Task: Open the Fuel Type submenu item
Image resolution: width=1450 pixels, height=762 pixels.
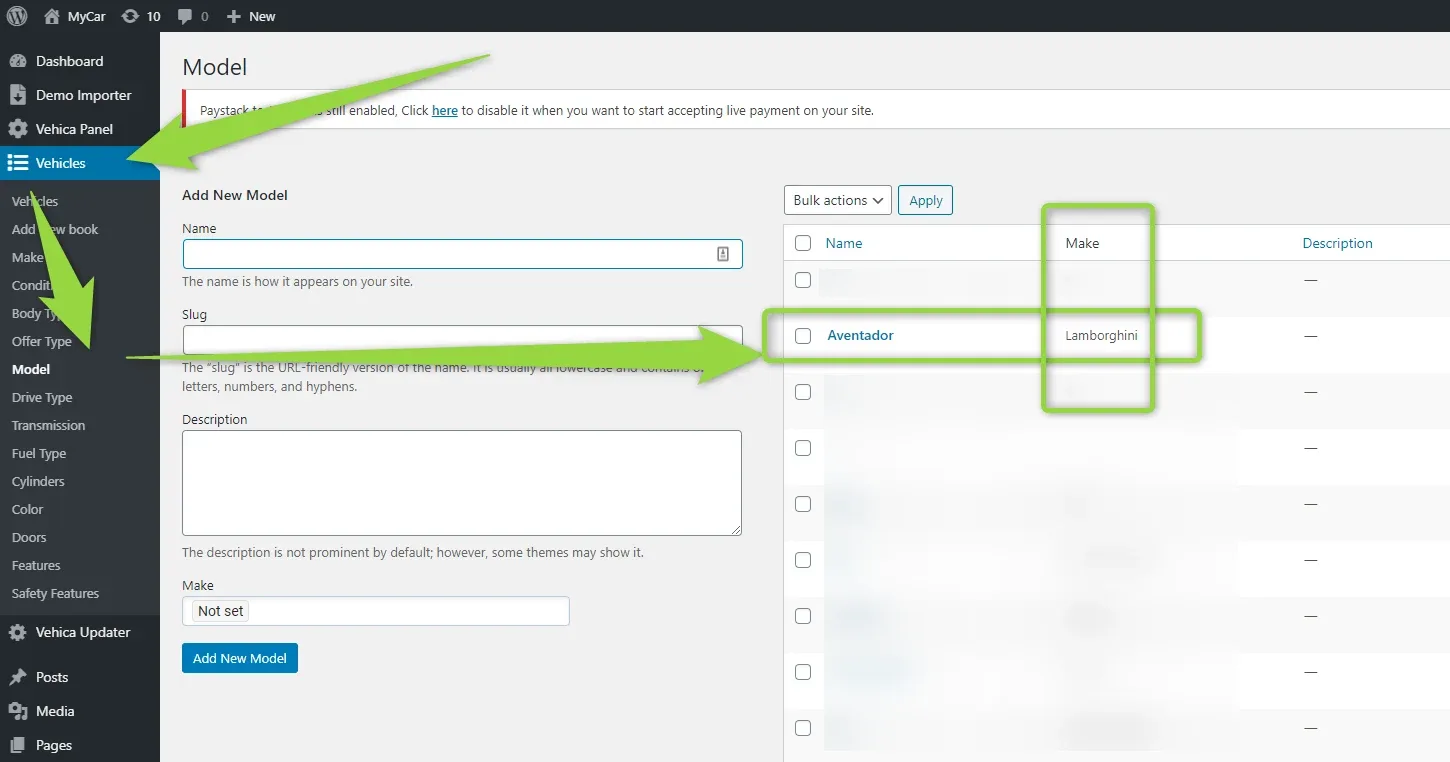Action: (39, 453)
